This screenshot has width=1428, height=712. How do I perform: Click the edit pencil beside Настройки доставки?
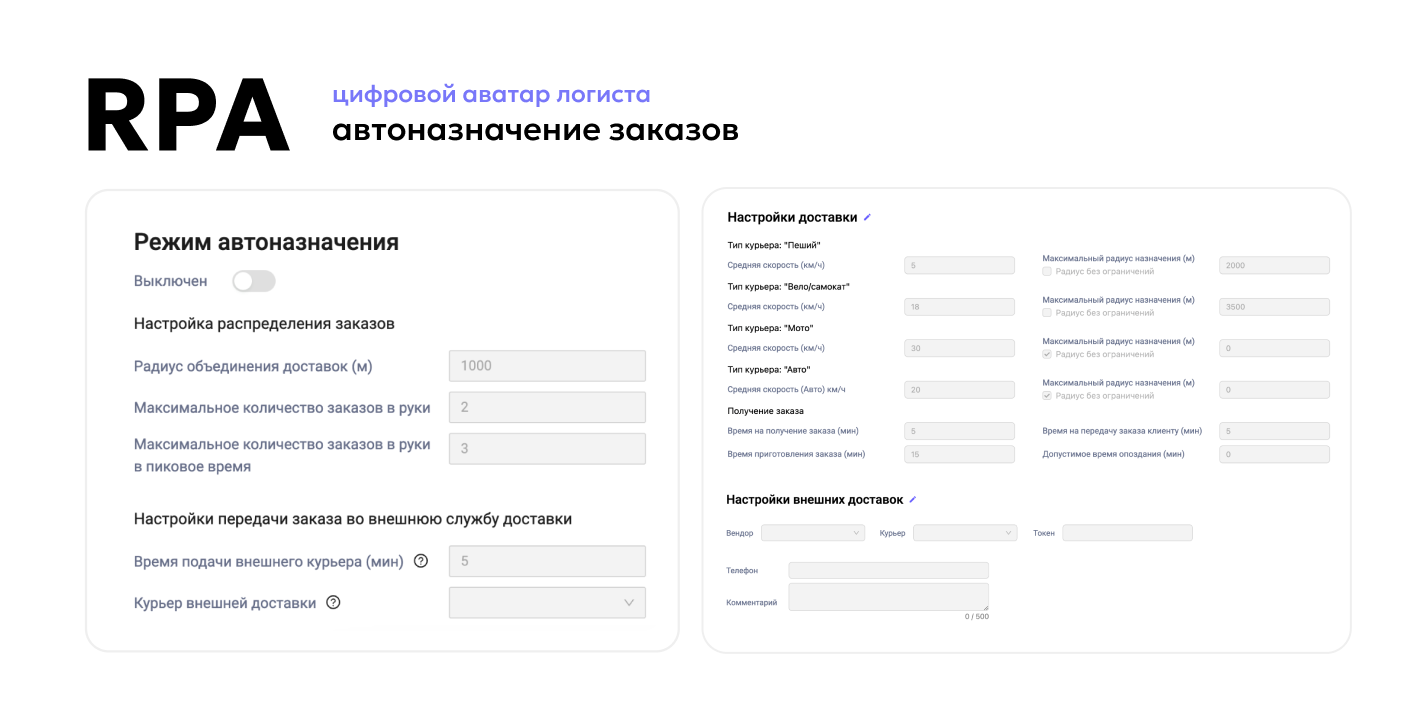point(867,217)
